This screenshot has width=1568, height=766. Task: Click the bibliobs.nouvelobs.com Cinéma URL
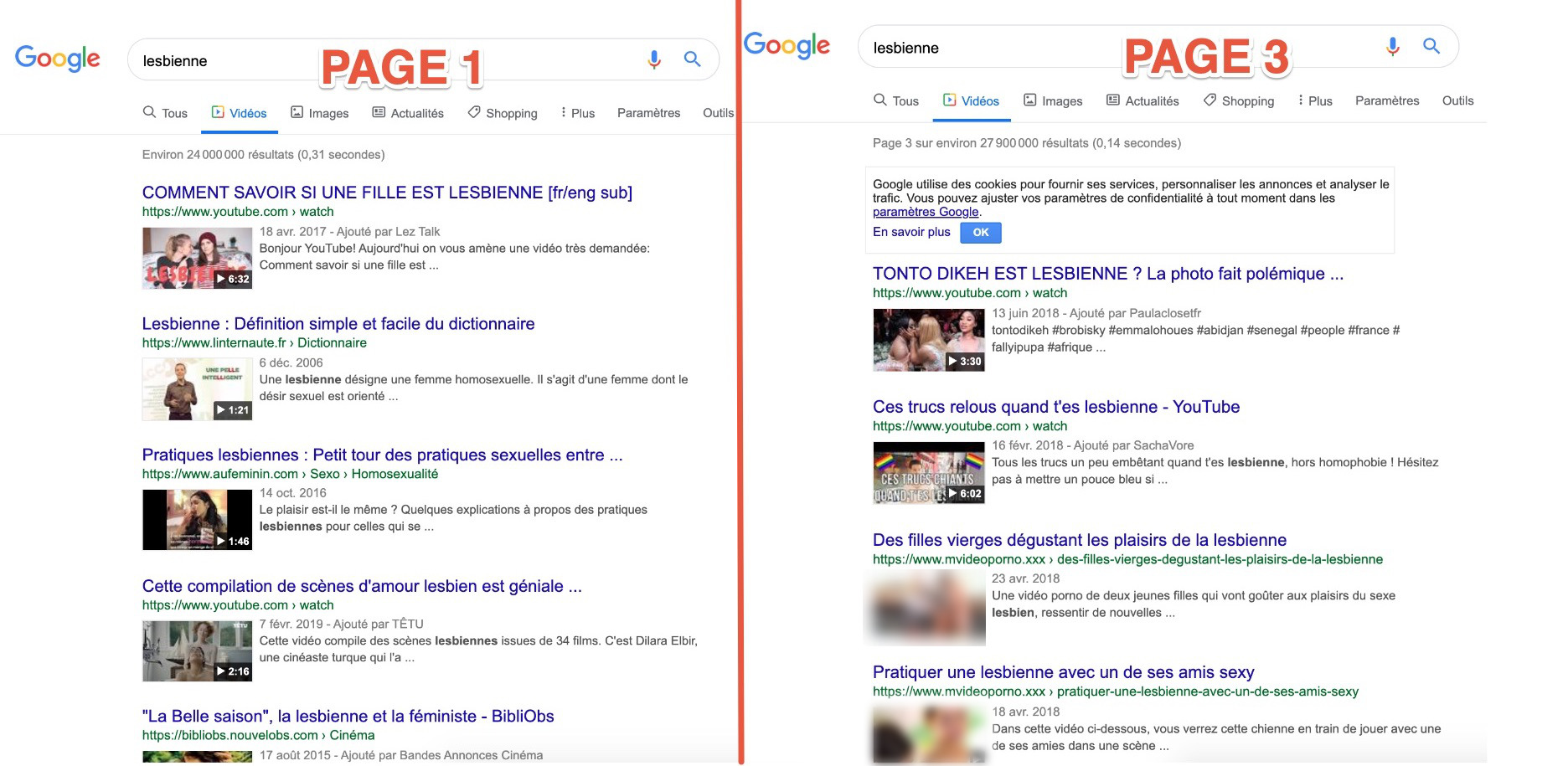[258, 735]
